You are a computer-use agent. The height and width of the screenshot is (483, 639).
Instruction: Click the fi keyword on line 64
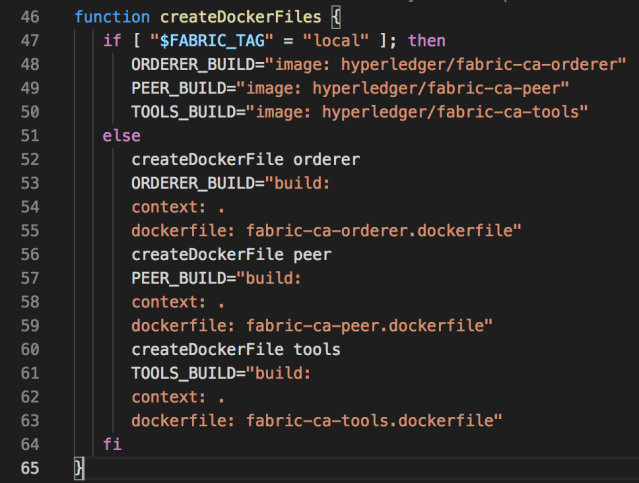click(112, 442)
